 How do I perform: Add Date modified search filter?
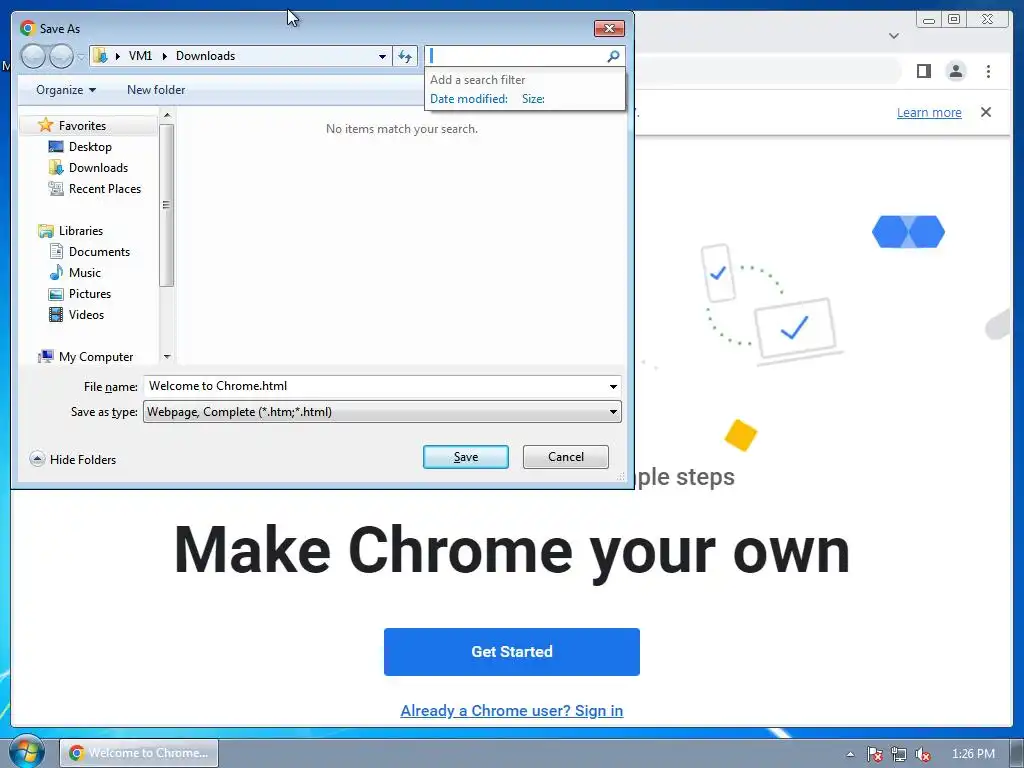(469, 99)
